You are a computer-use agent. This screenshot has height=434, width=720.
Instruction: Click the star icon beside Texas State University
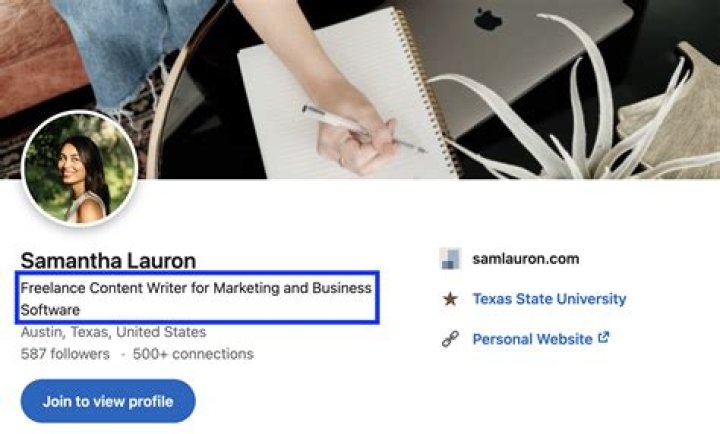pyautogui.click(x=450, y=299)
